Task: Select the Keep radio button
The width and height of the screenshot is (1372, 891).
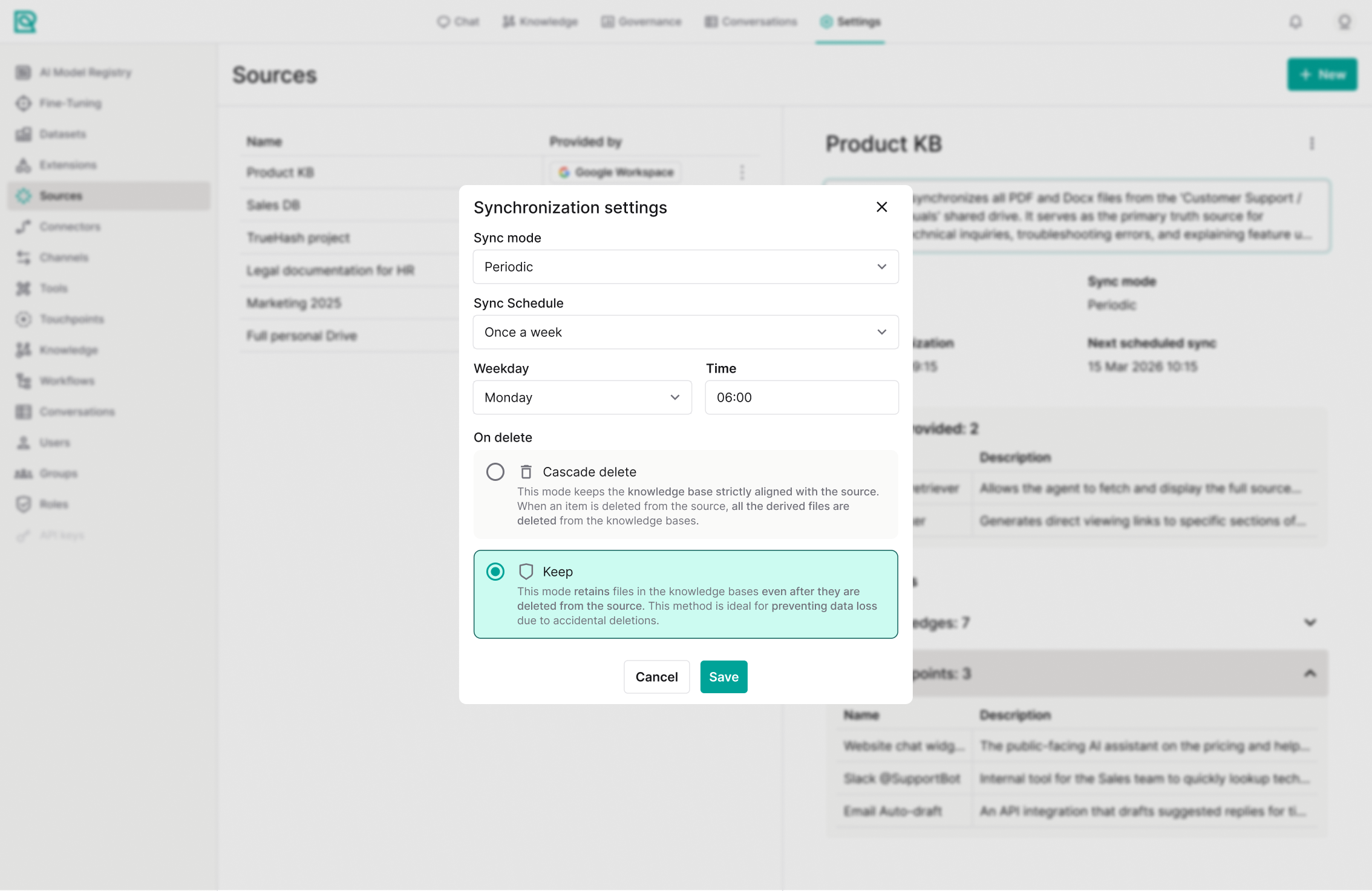Action: click(x=495, y=572)
